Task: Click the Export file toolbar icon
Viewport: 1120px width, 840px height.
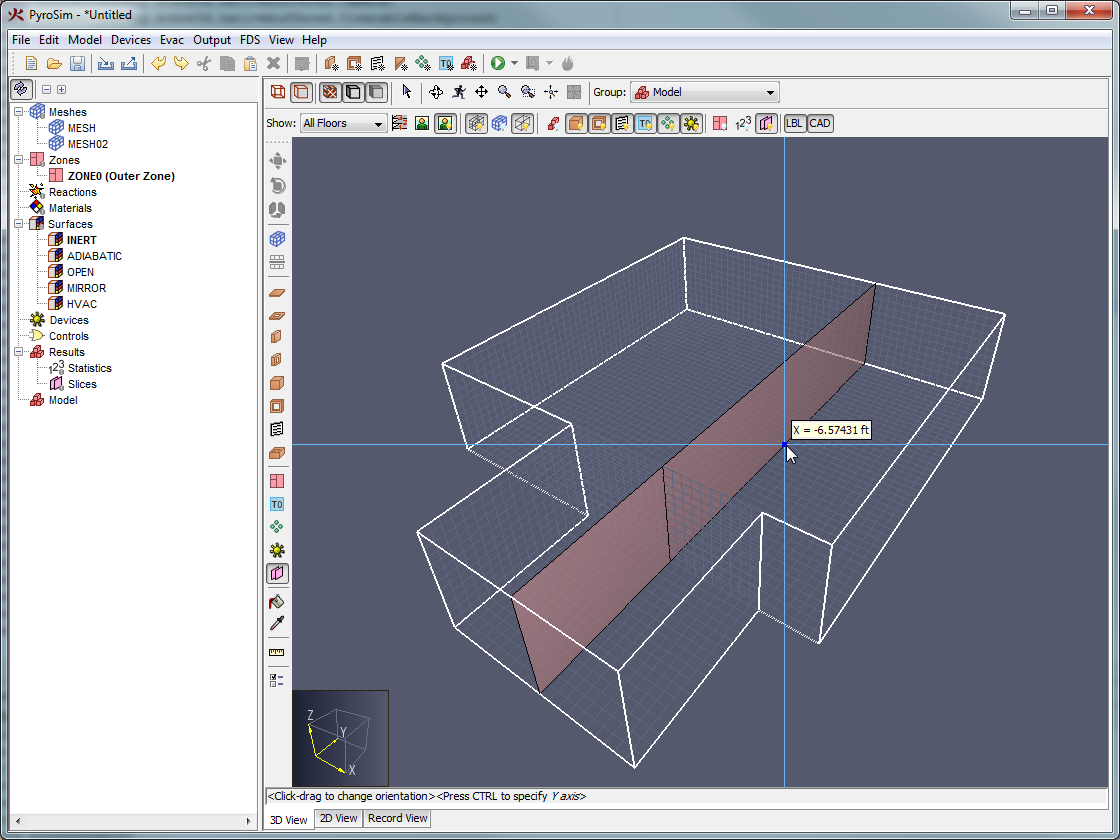Action: (x=129, y=64)
